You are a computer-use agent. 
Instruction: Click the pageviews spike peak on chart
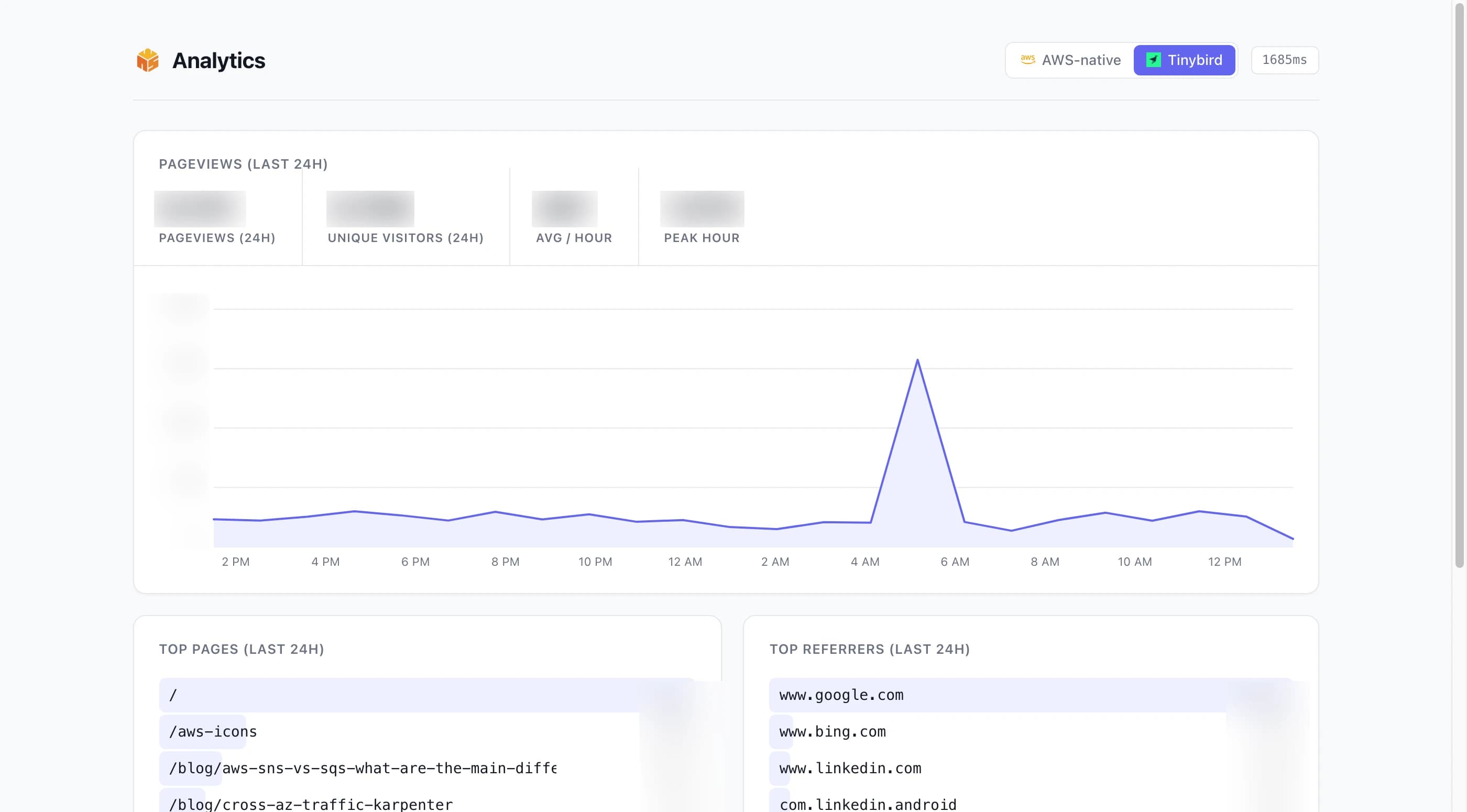917,360
